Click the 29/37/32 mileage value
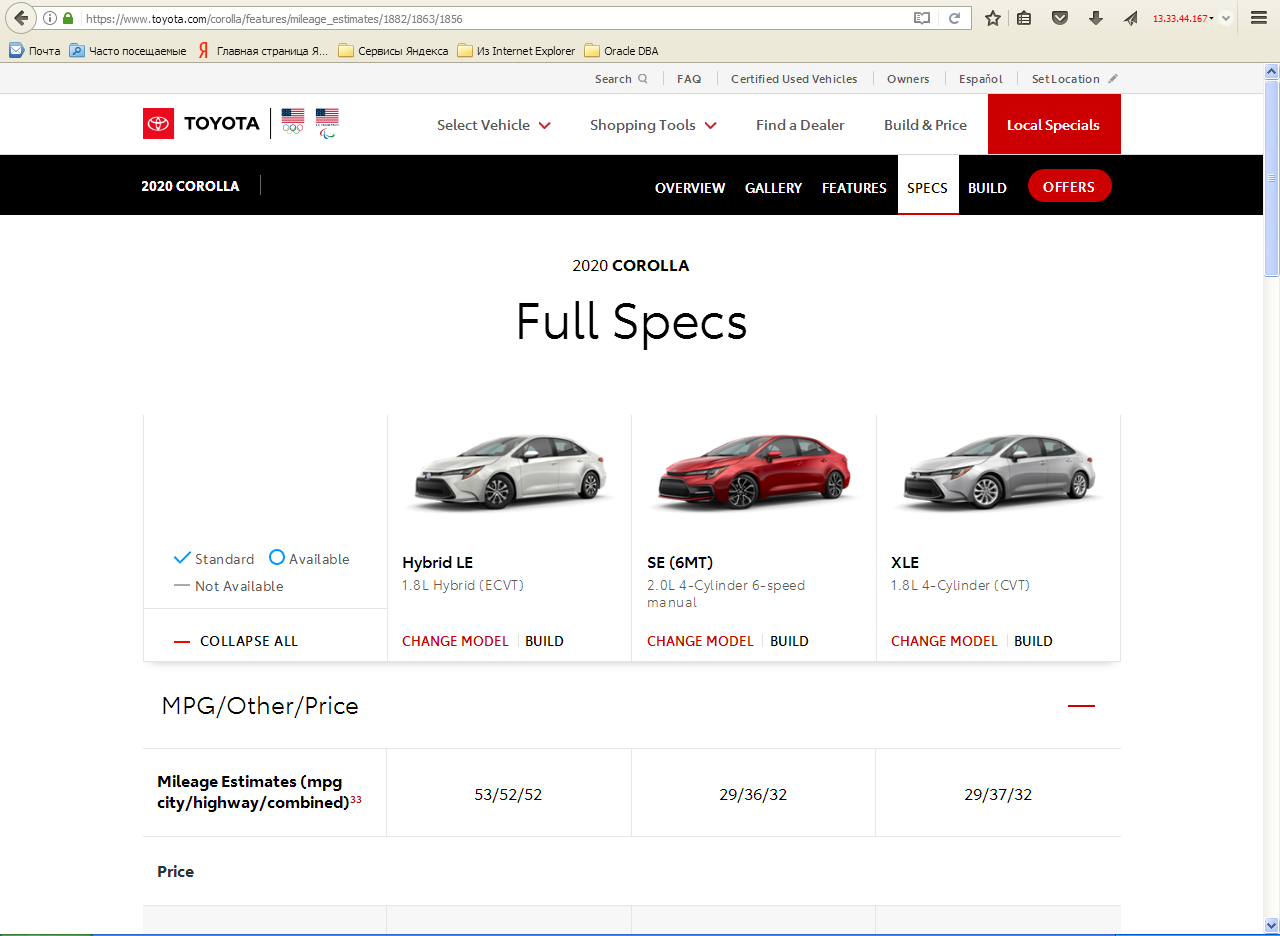The height and width of the screenshot is (936, 1280). pos(998,795)
